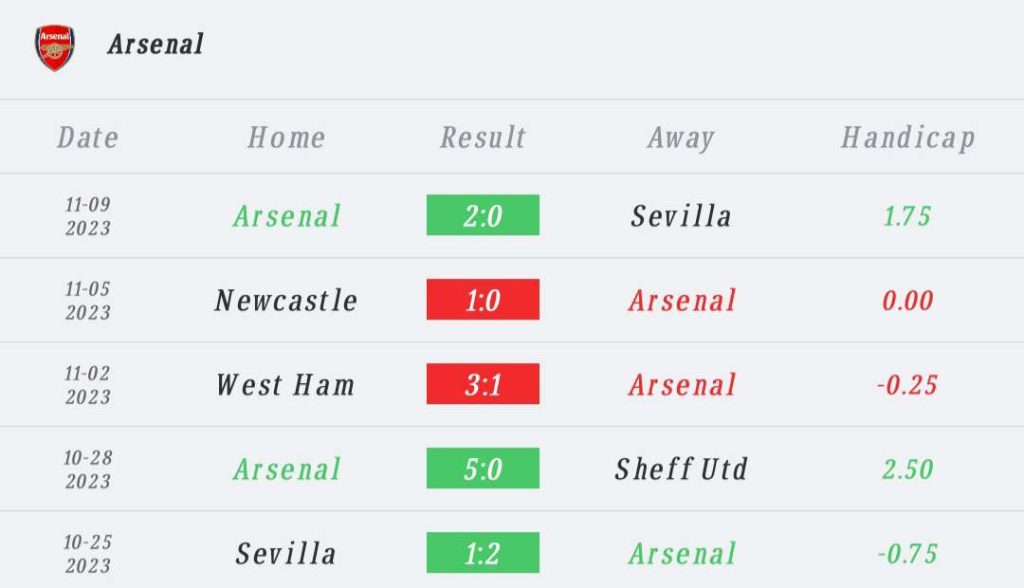
Task: Click the 2.50 handicap value
Action: tap(907, 469)
